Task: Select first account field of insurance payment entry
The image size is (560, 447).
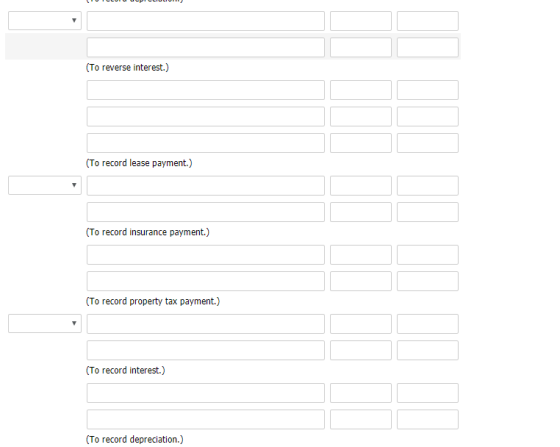Action: pyautogui.click(x=206, y=186)
